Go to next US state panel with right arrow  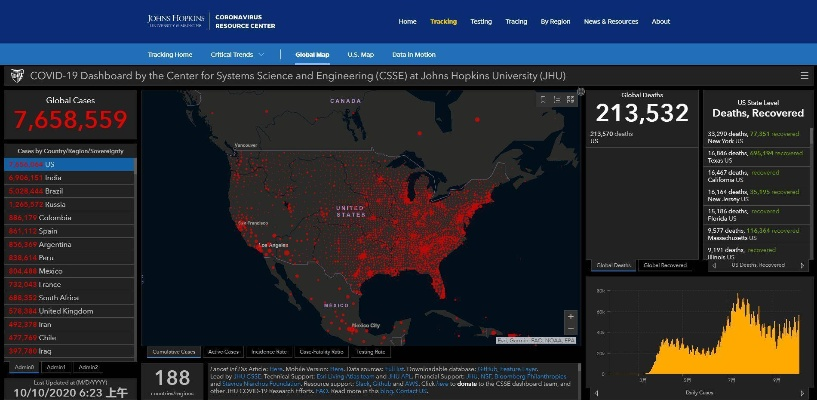[802, 266]
